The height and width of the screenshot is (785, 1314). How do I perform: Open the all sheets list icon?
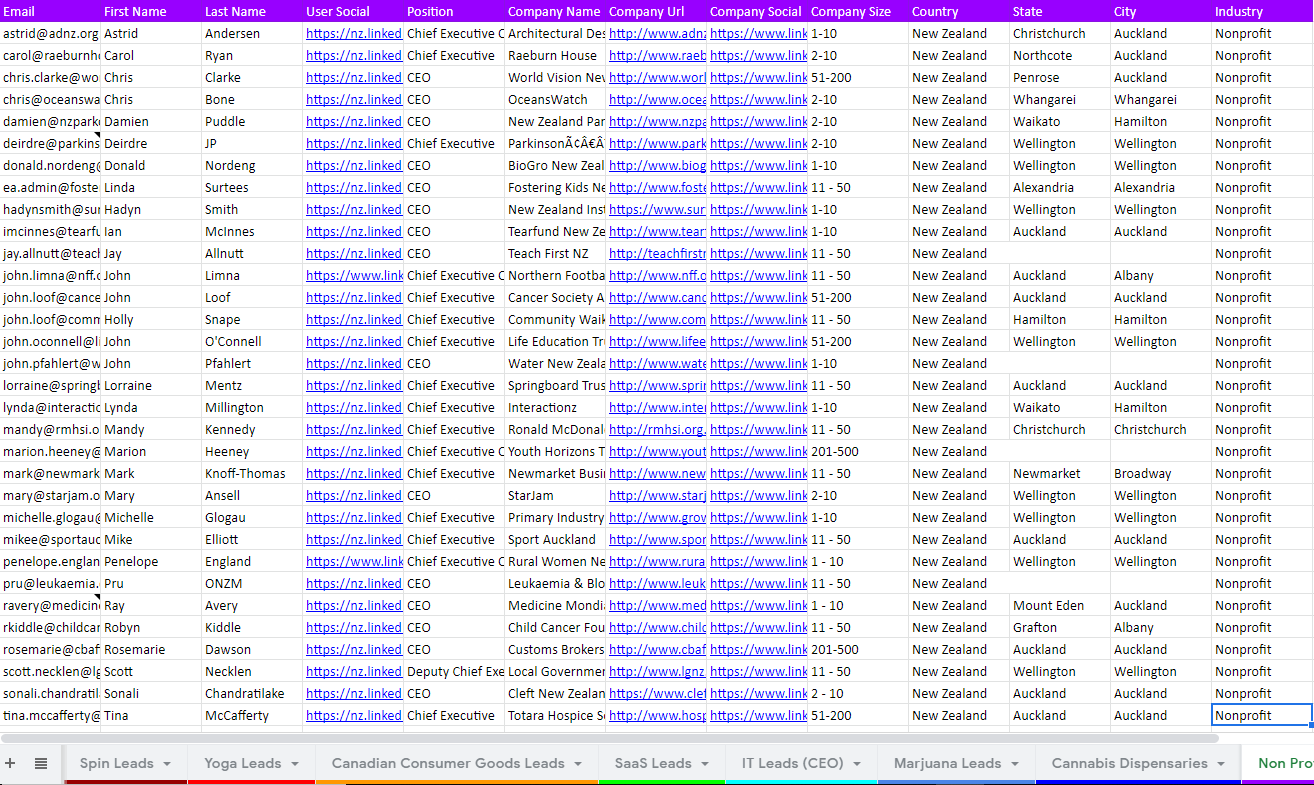pos(41,763)
